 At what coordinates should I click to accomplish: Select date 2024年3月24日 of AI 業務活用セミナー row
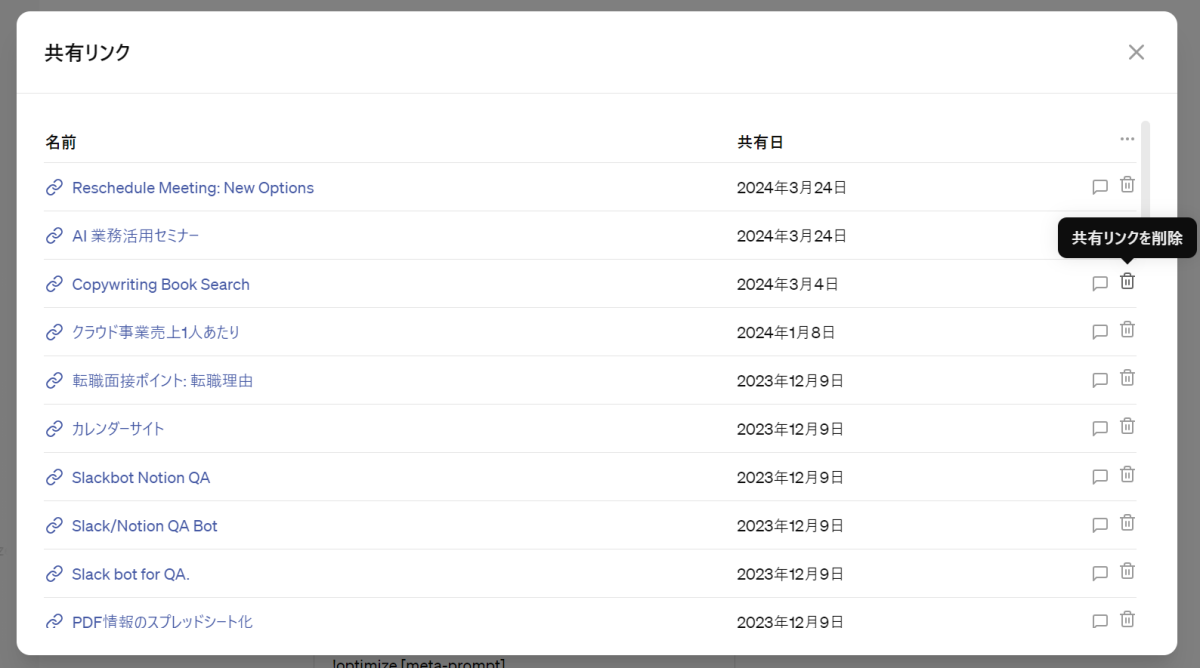click(792, 236)
